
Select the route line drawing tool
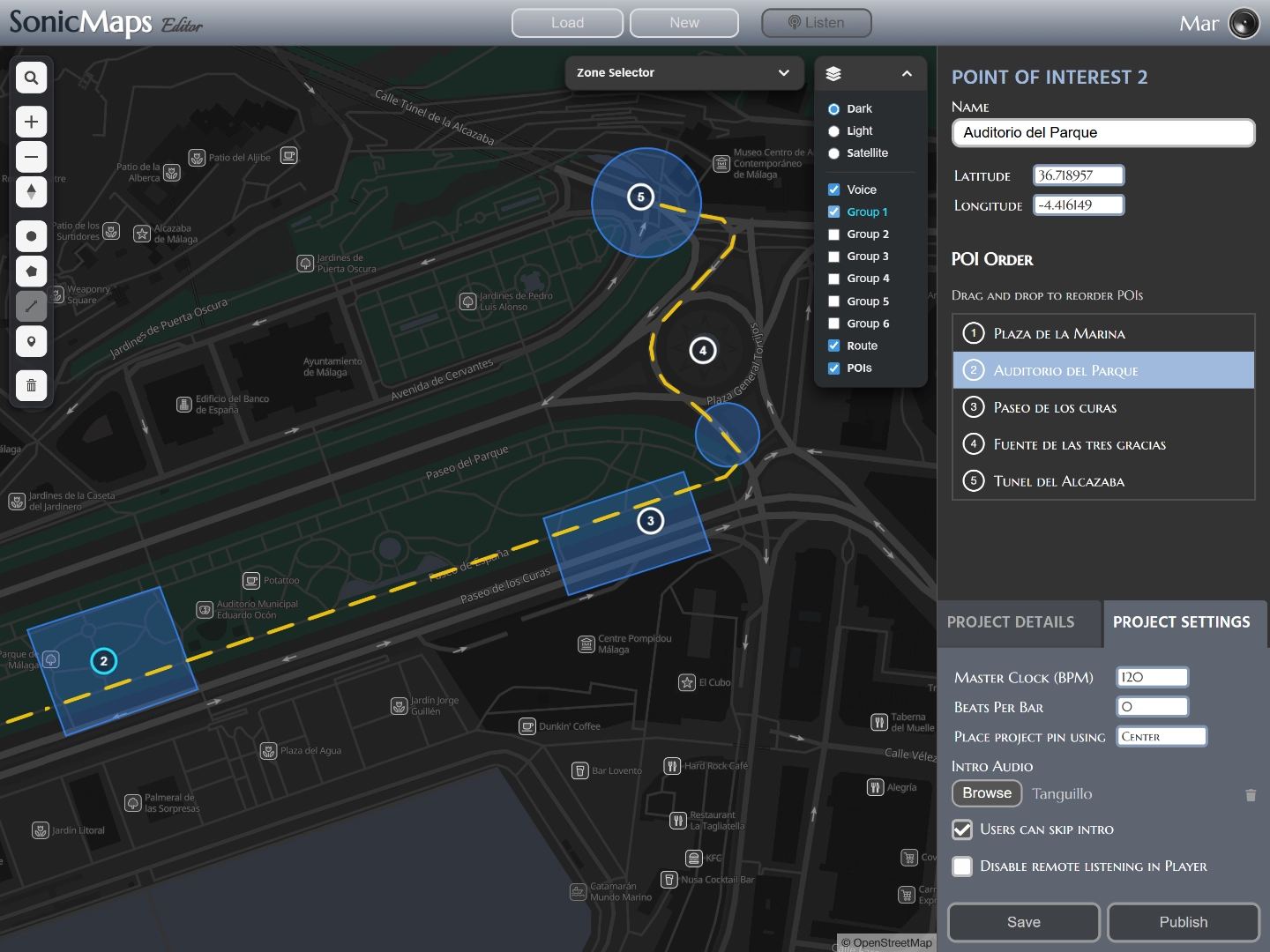pos(31,307)
